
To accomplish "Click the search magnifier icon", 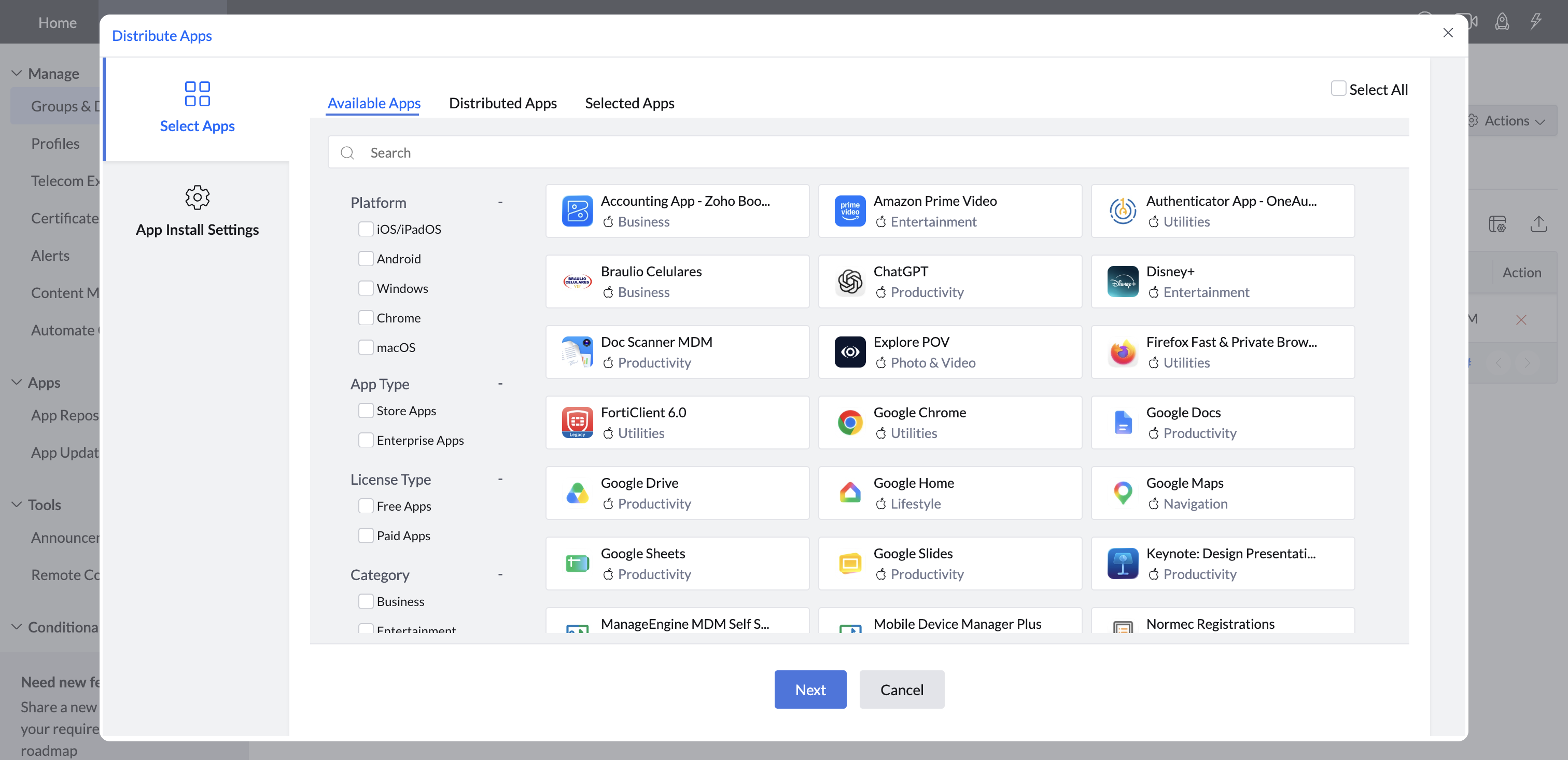I will coord(347,153).
